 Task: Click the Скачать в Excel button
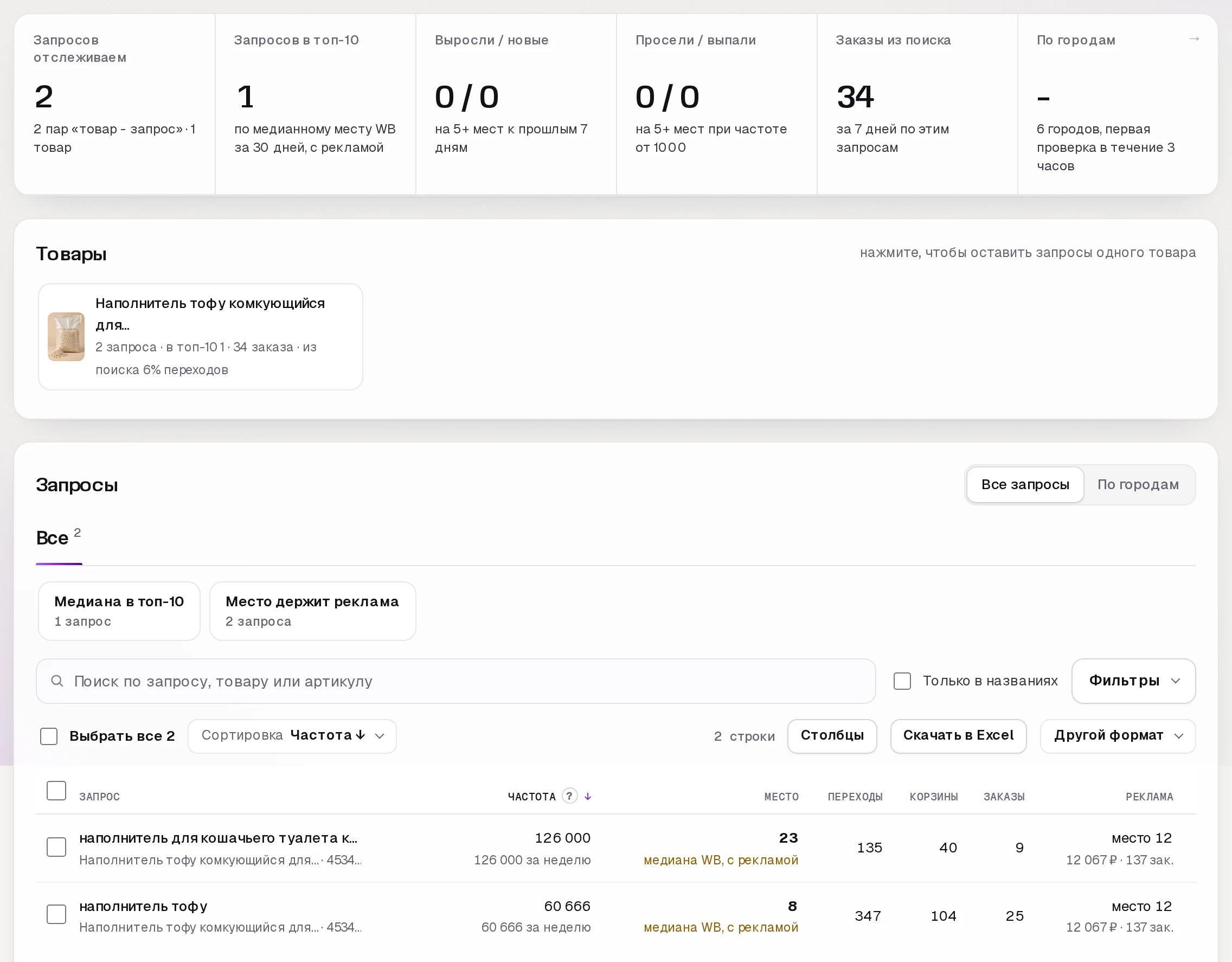pos(958,736)
